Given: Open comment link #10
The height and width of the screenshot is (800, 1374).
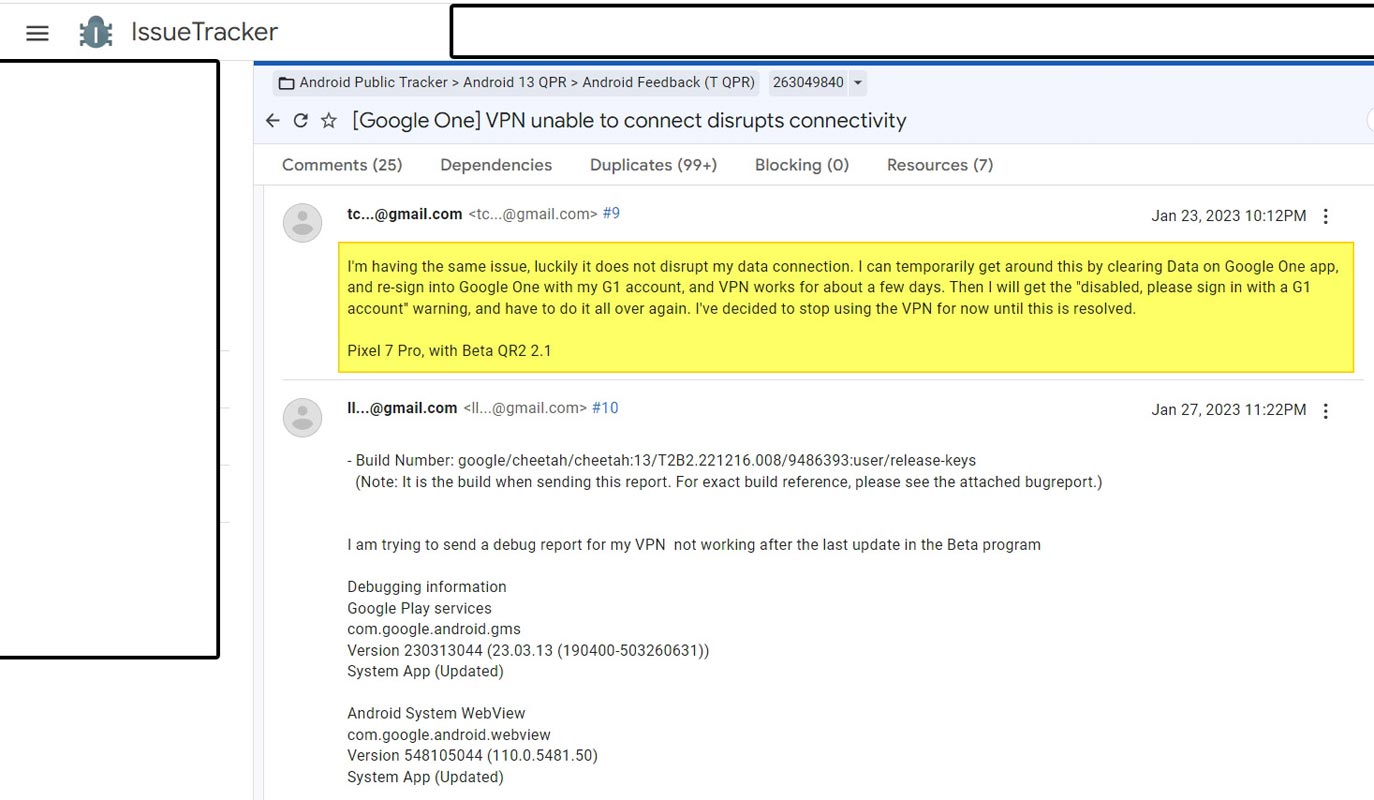Looking at the screenshot, I should pyautogui.click(x=605, y=407).
